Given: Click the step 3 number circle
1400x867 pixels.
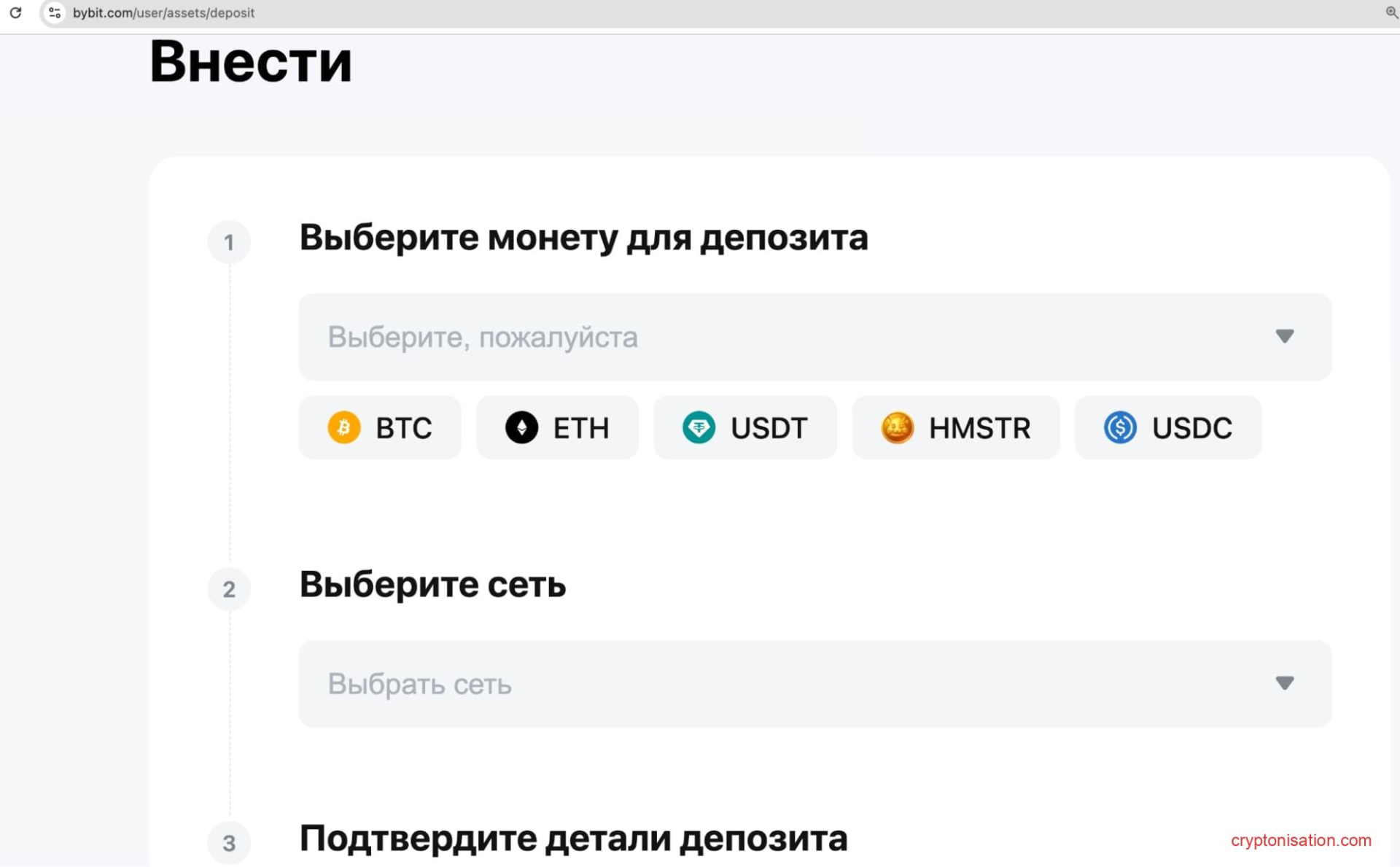Looking at the screenshot, I should (x=229, y=843).
